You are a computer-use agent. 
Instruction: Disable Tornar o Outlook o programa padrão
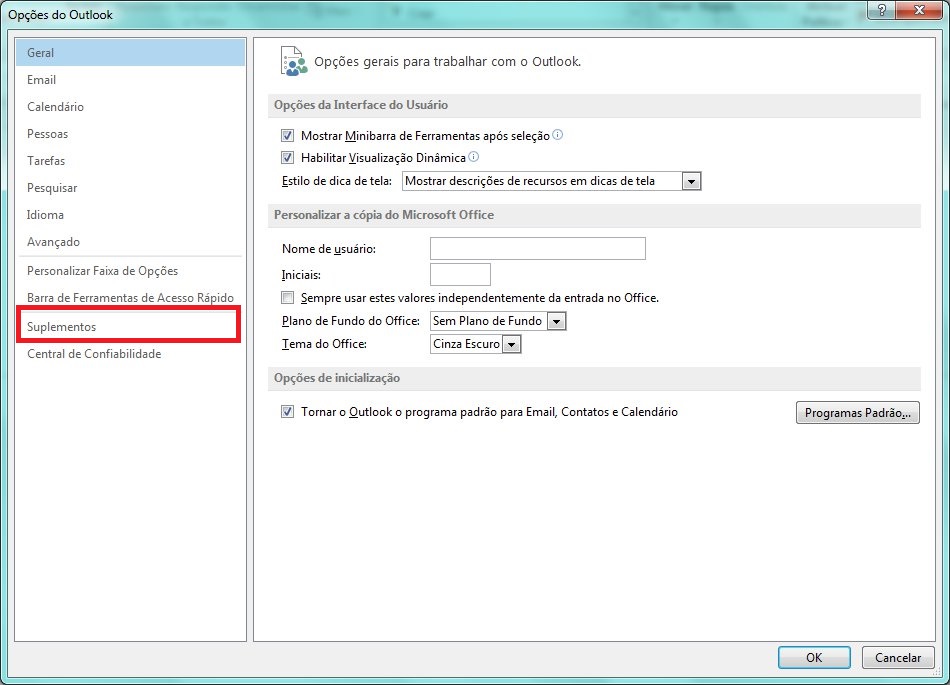point(287,412)
